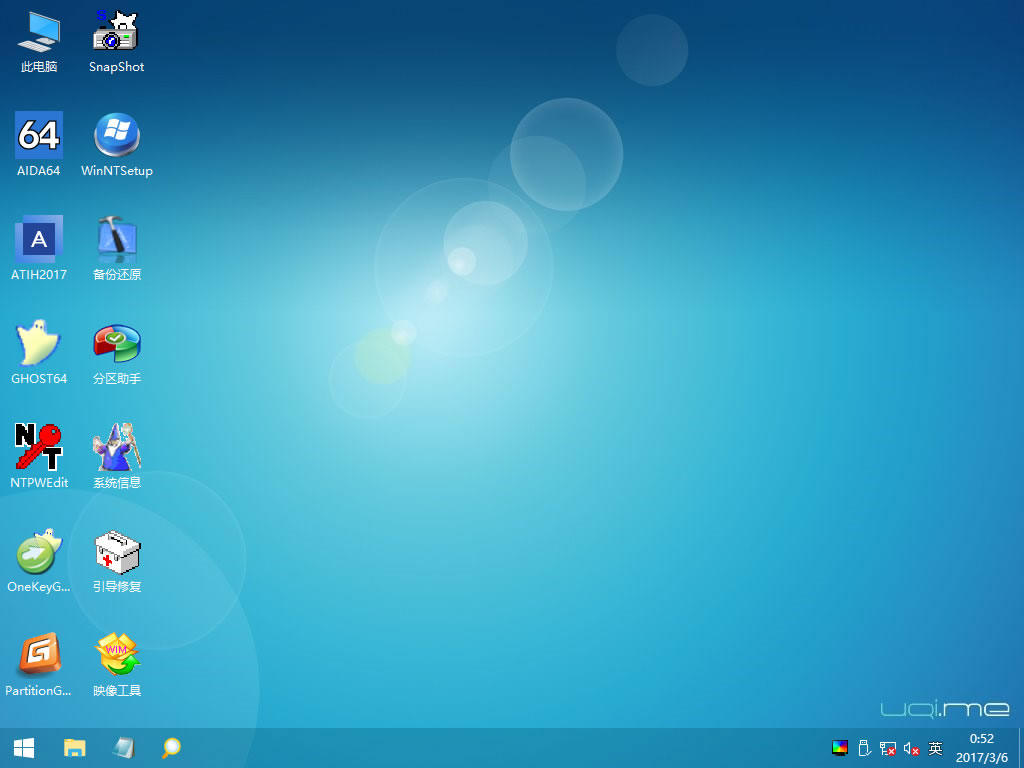1024x768 pixels.
Task: Click the GHOST64 ghost icon
Action: click(39, 353)
